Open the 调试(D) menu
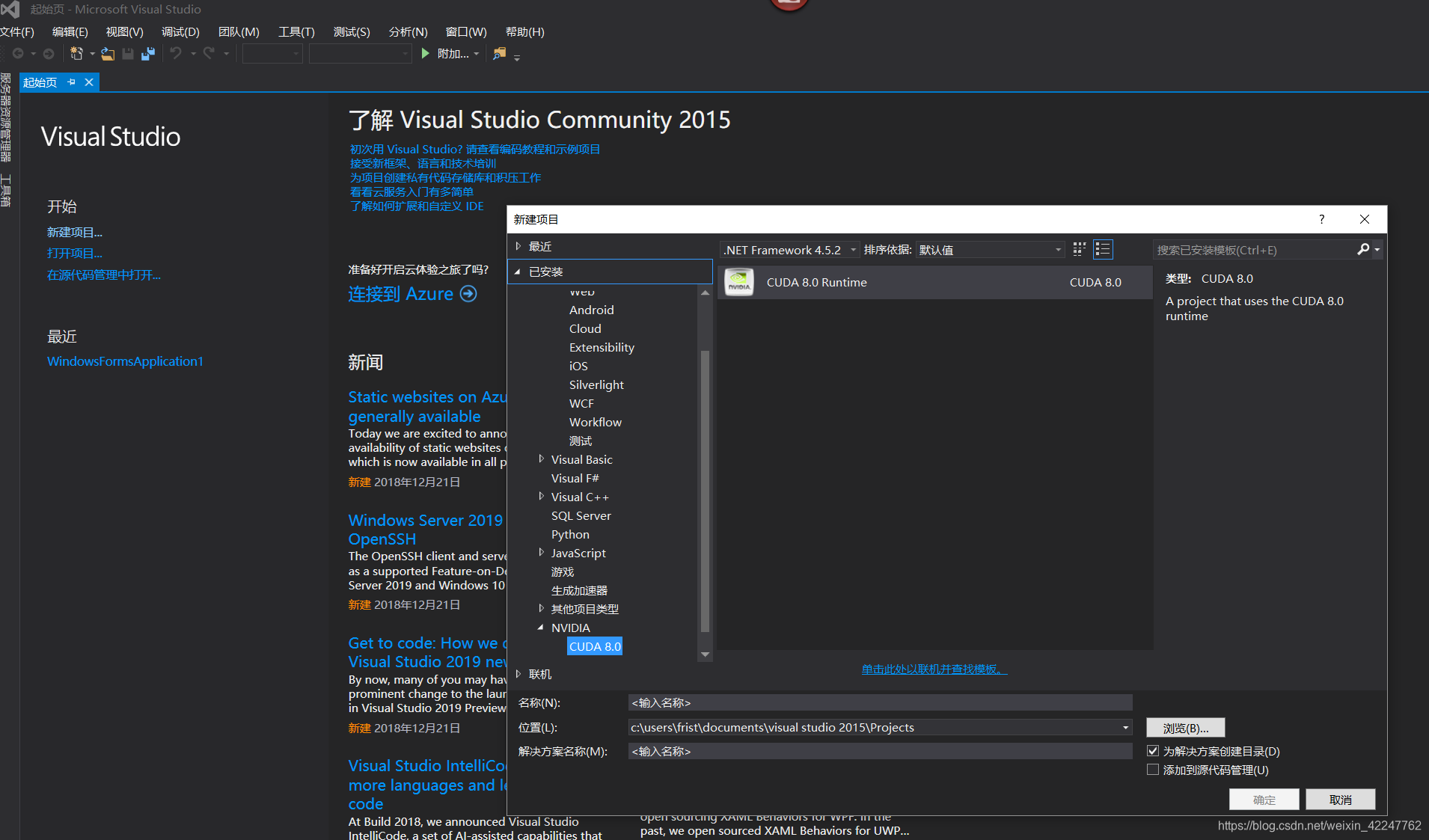 tap(180, 32)
